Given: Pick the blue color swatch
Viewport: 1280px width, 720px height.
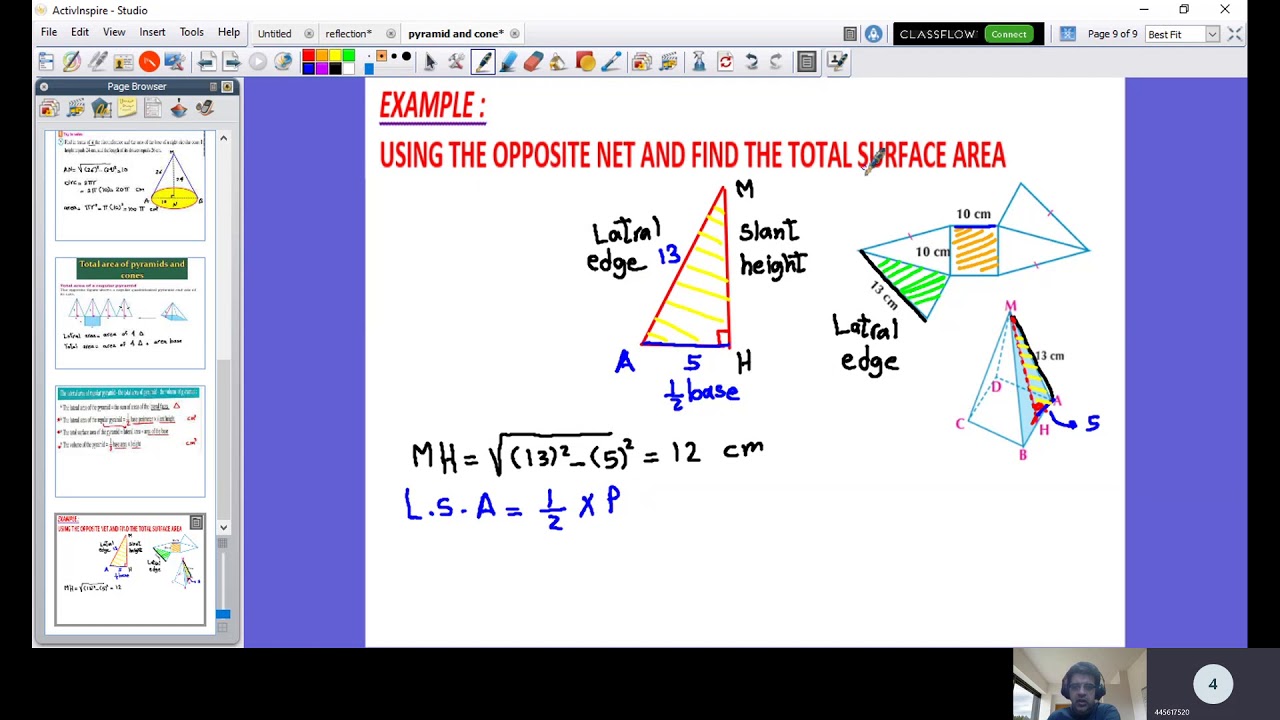Looking at the screenshot, I should point(309,68).
